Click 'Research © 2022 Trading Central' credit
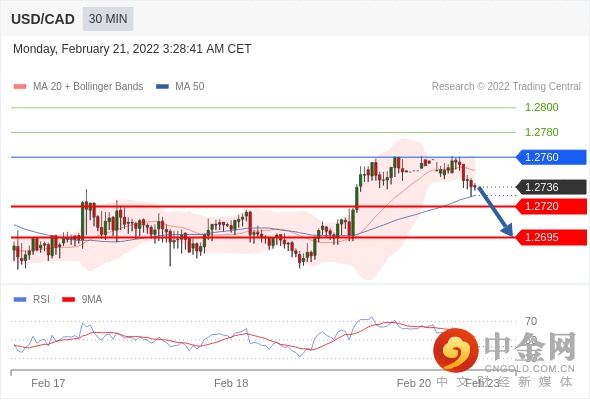 506,87
